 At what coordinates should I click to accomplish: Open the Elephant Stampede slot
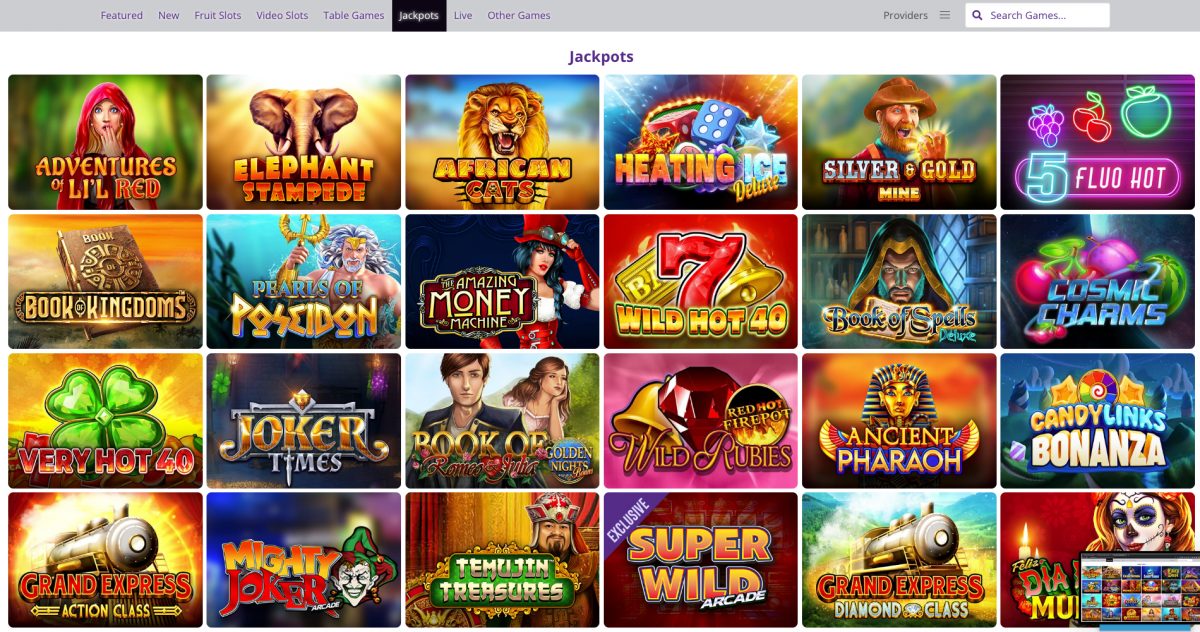[x=304, y=142]
